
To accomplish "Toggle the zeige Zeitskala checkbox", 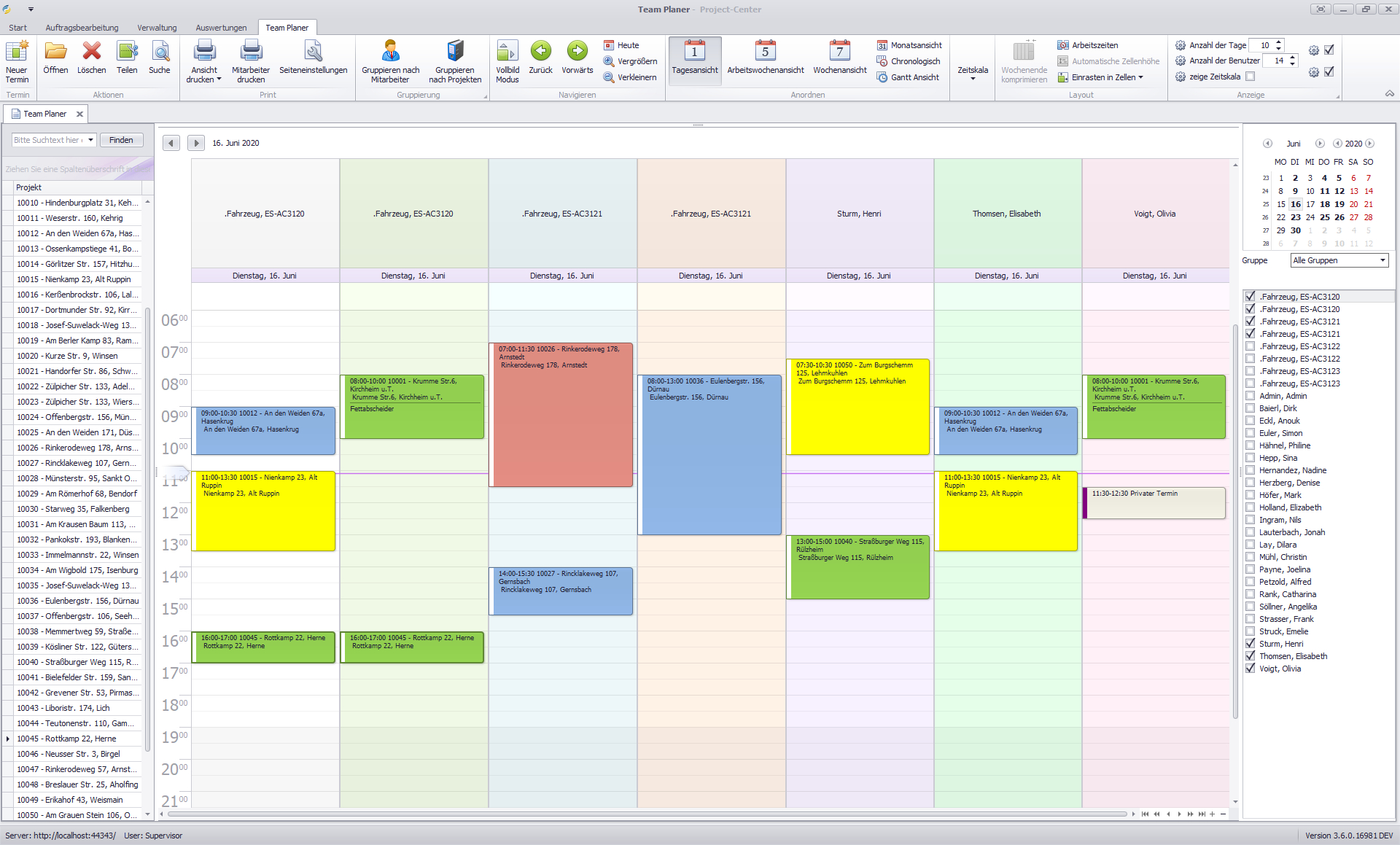I will [1251, 77].
